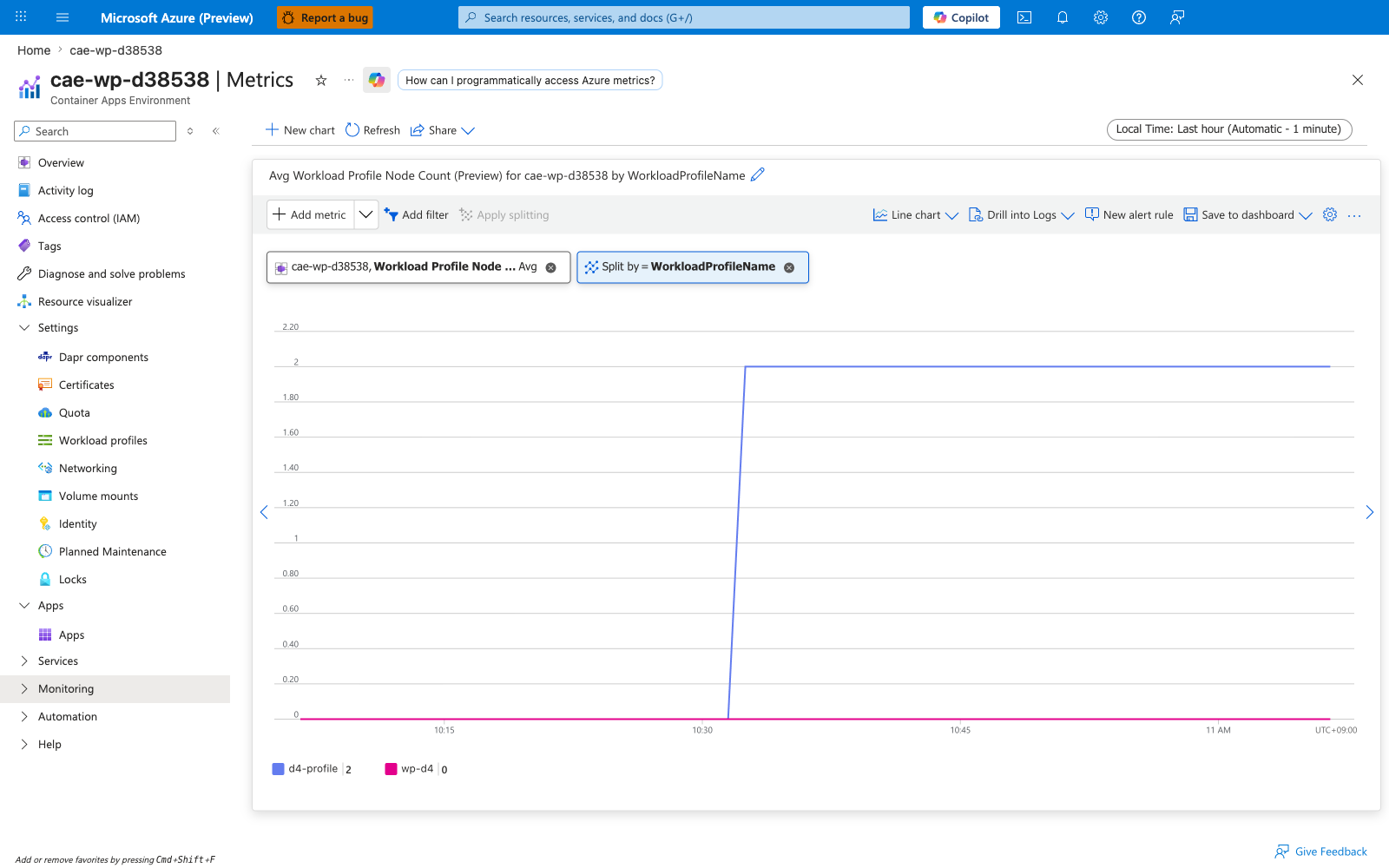Collapse the left navigation menu
Image resolution: width=1389 pixels, height=868 pixels.
coord(215,131)
